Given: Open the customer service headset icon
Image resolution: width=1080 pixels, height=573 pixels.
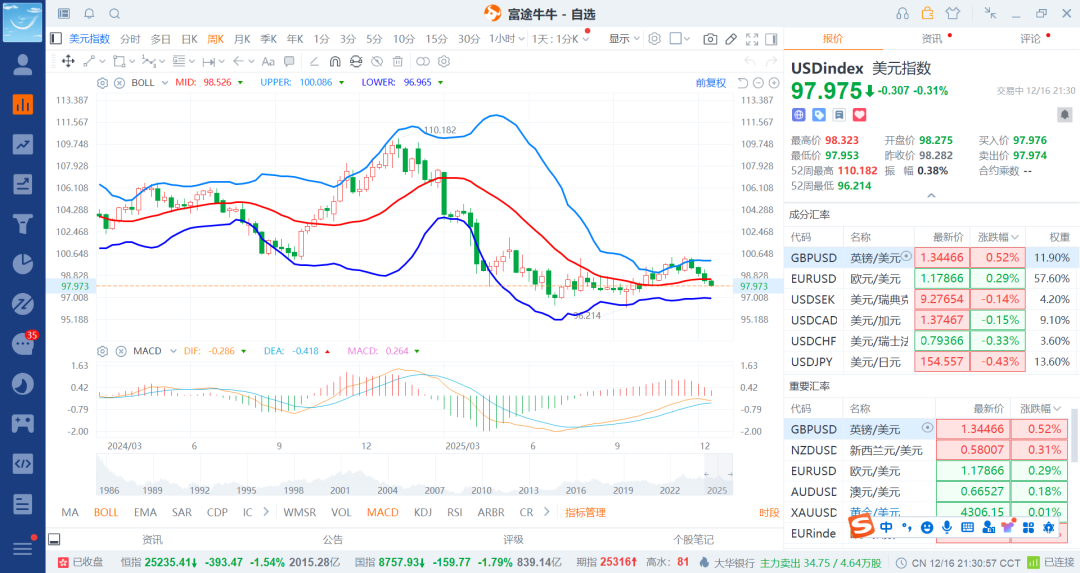Looking at the screenshot, I should pyautogui.click(x=903, y=14).
